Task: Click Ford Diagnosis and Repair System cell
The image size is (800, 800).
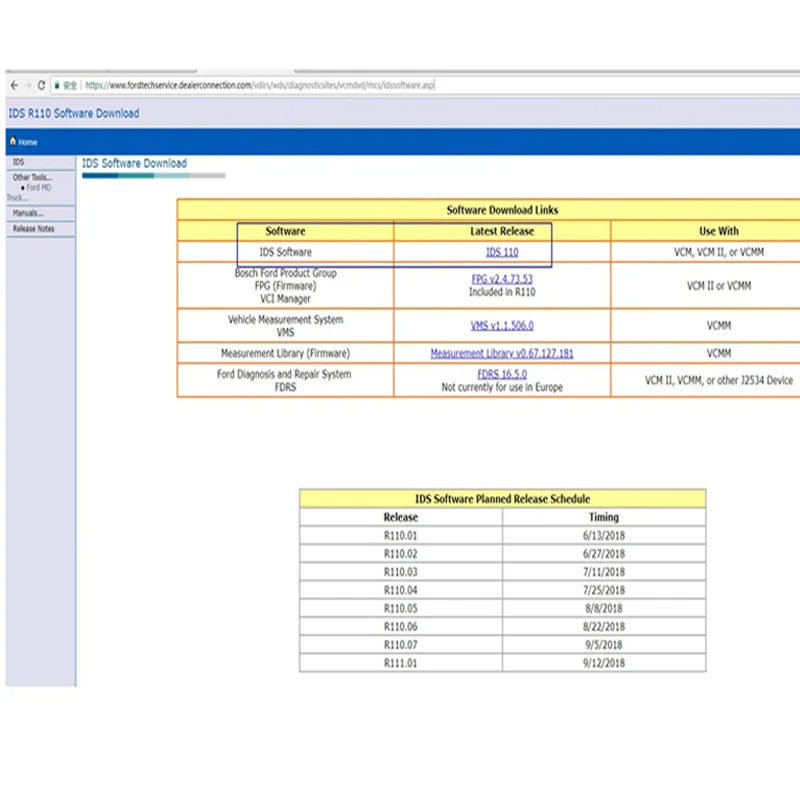Action: [x=285, y=381]
